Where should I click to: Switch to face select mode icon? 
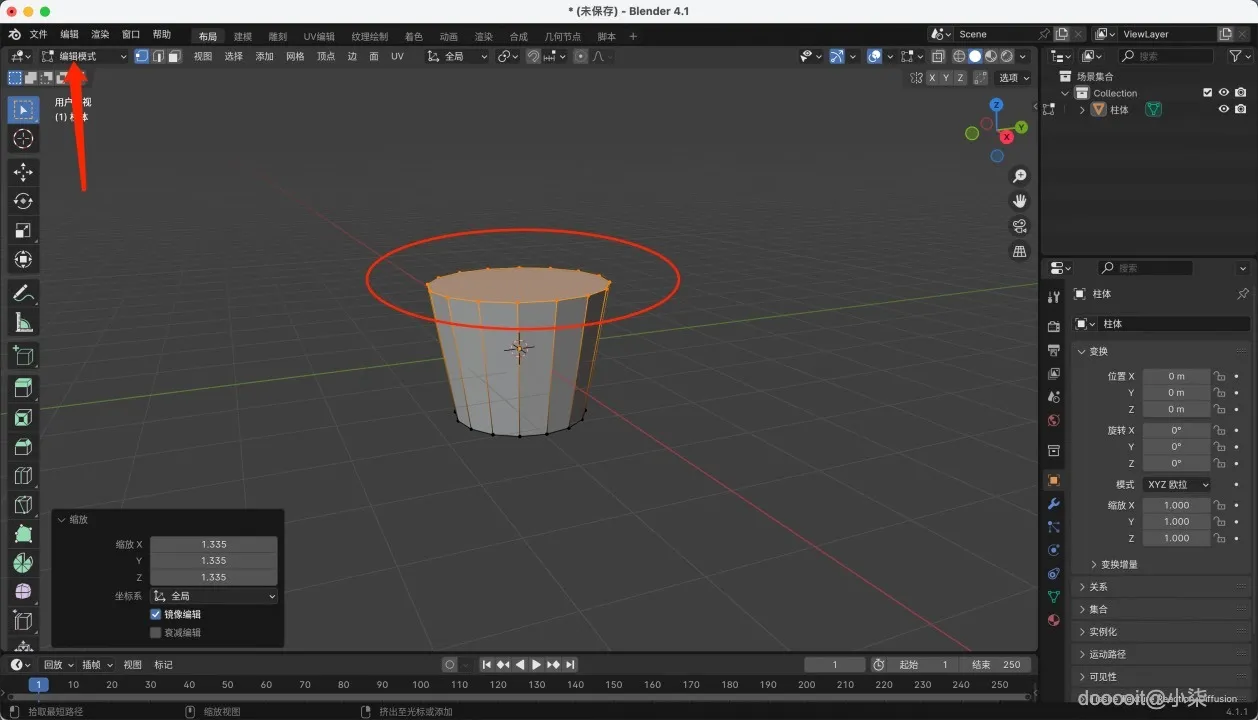pos(174,56)
